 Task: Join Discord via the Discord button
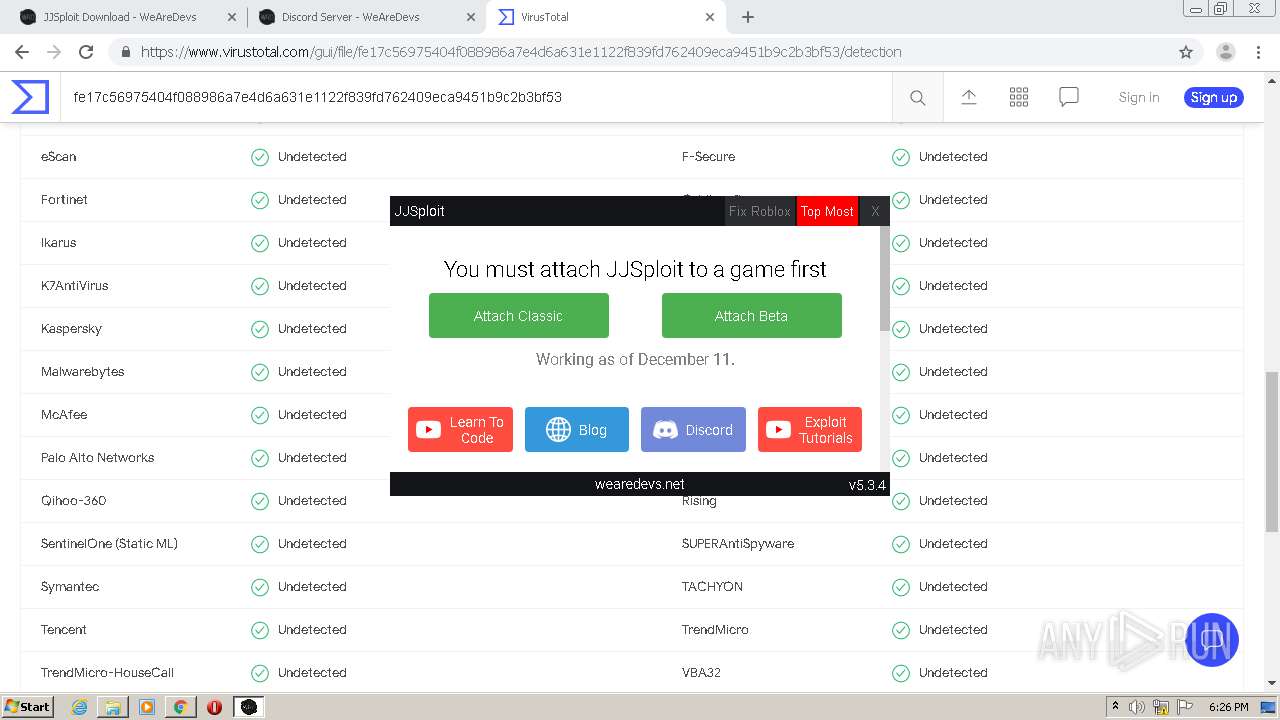[693, 430]
